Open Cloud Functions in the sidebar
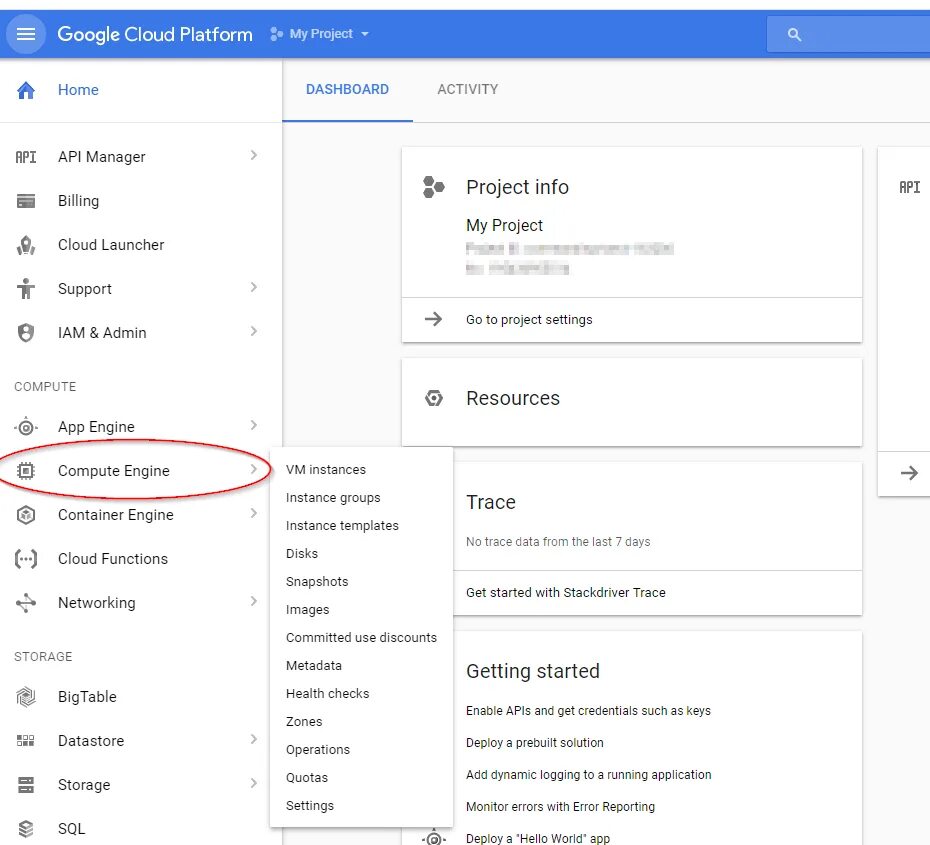Image resolution: width=930 pixels, height=845 pixels. coord(113,559)
